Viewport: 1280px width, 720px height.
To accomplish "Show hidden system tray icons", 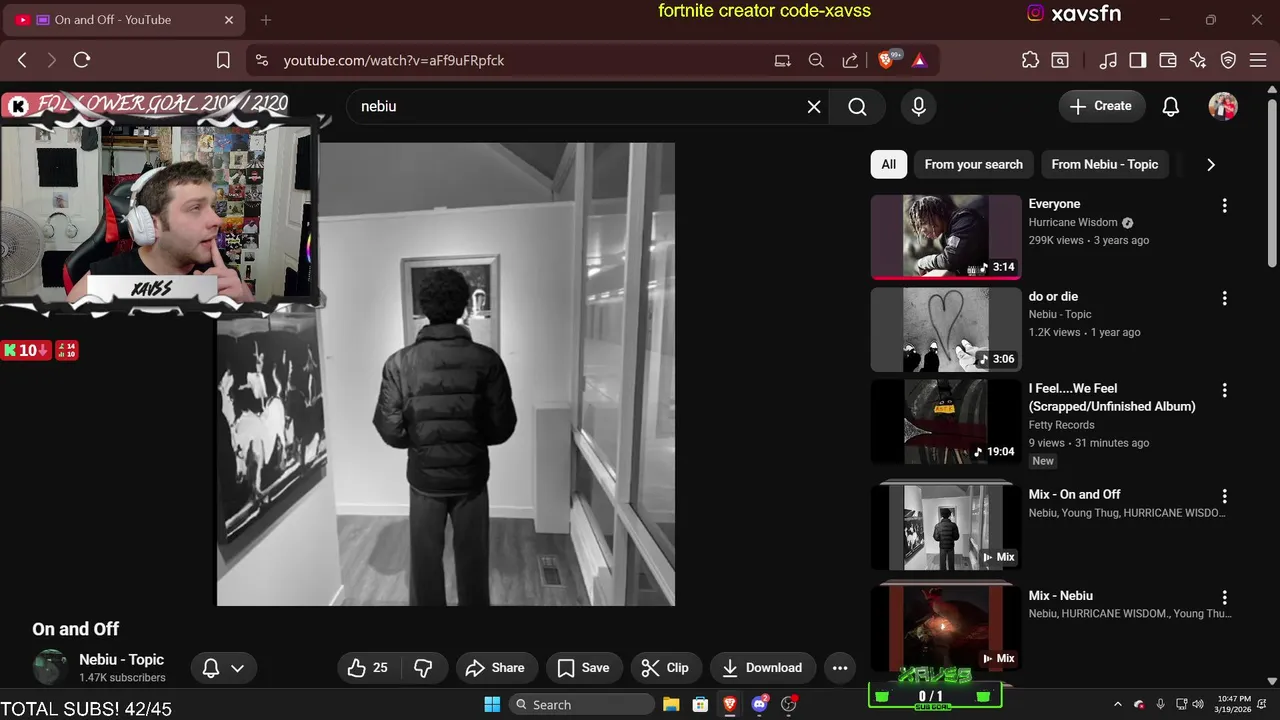I will click(x=1118, y=704).
